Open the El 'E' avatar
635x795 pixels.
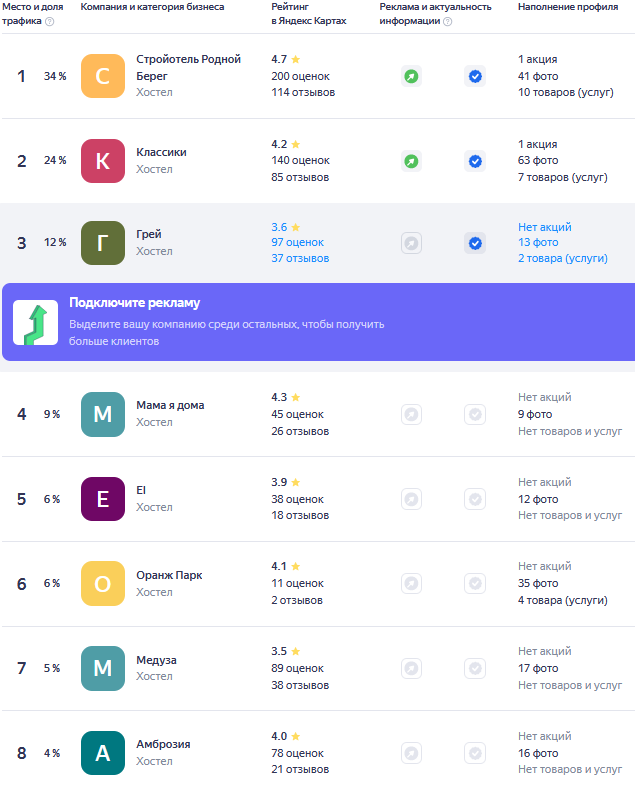click(x=103, y=499)
